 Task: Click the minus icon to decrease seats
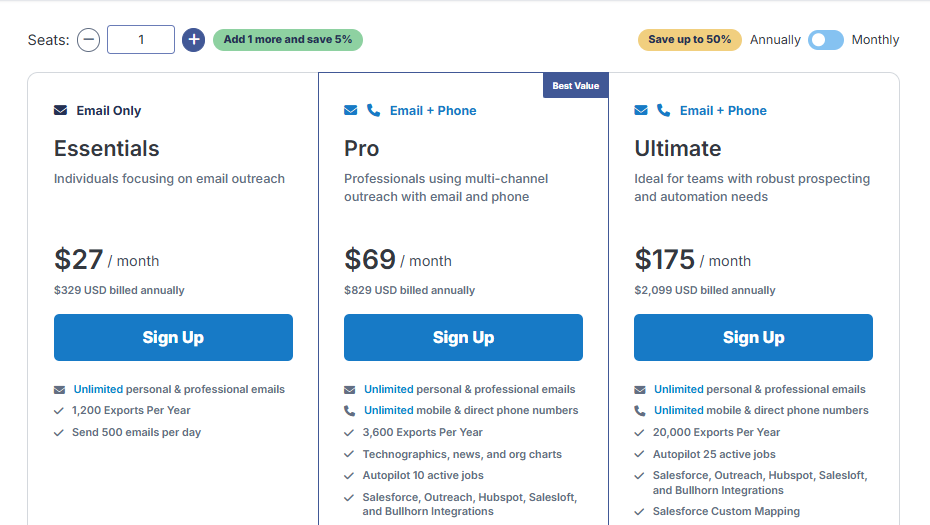click(89, 40)
